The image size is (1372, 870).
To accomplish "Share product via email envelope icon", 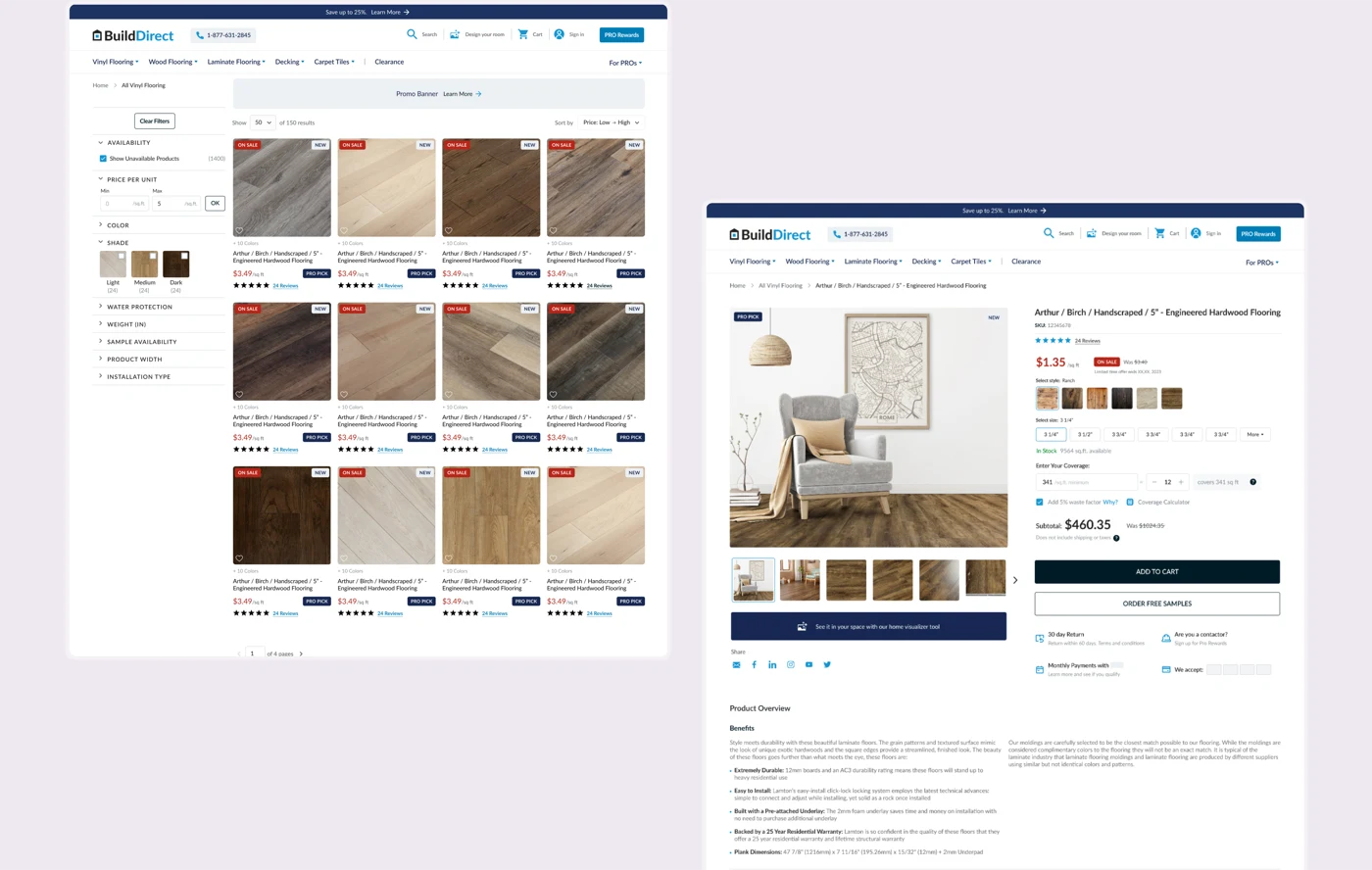I will click(736, 664).
